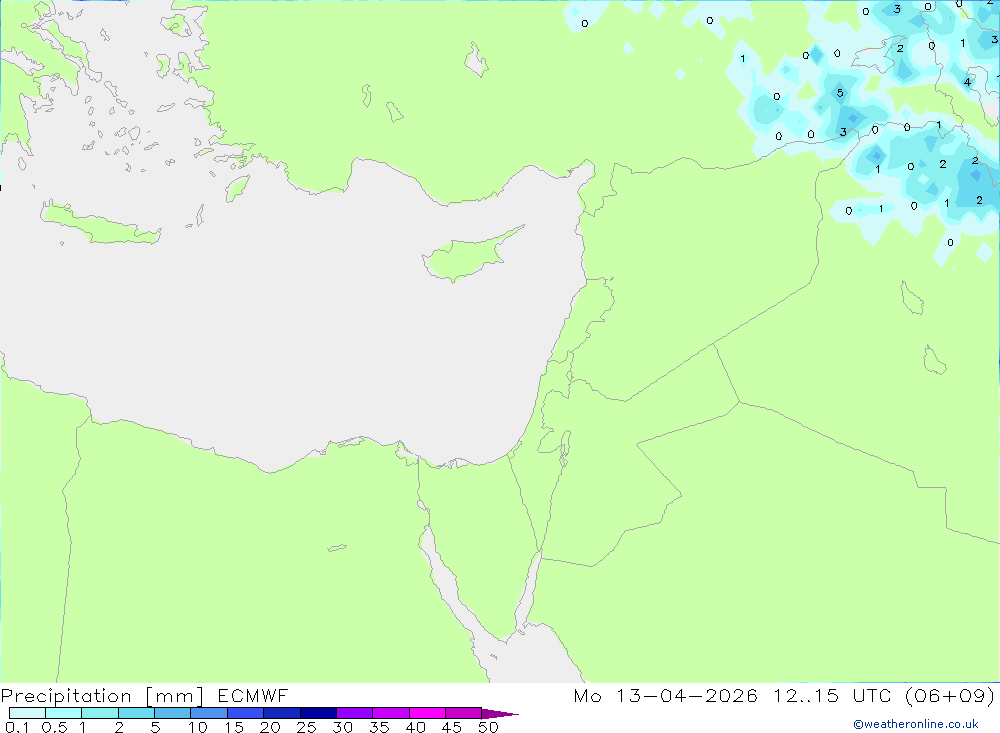
Task: Select the legend swatch between 0.5 and 1
Action: click(x=64, y=713)
